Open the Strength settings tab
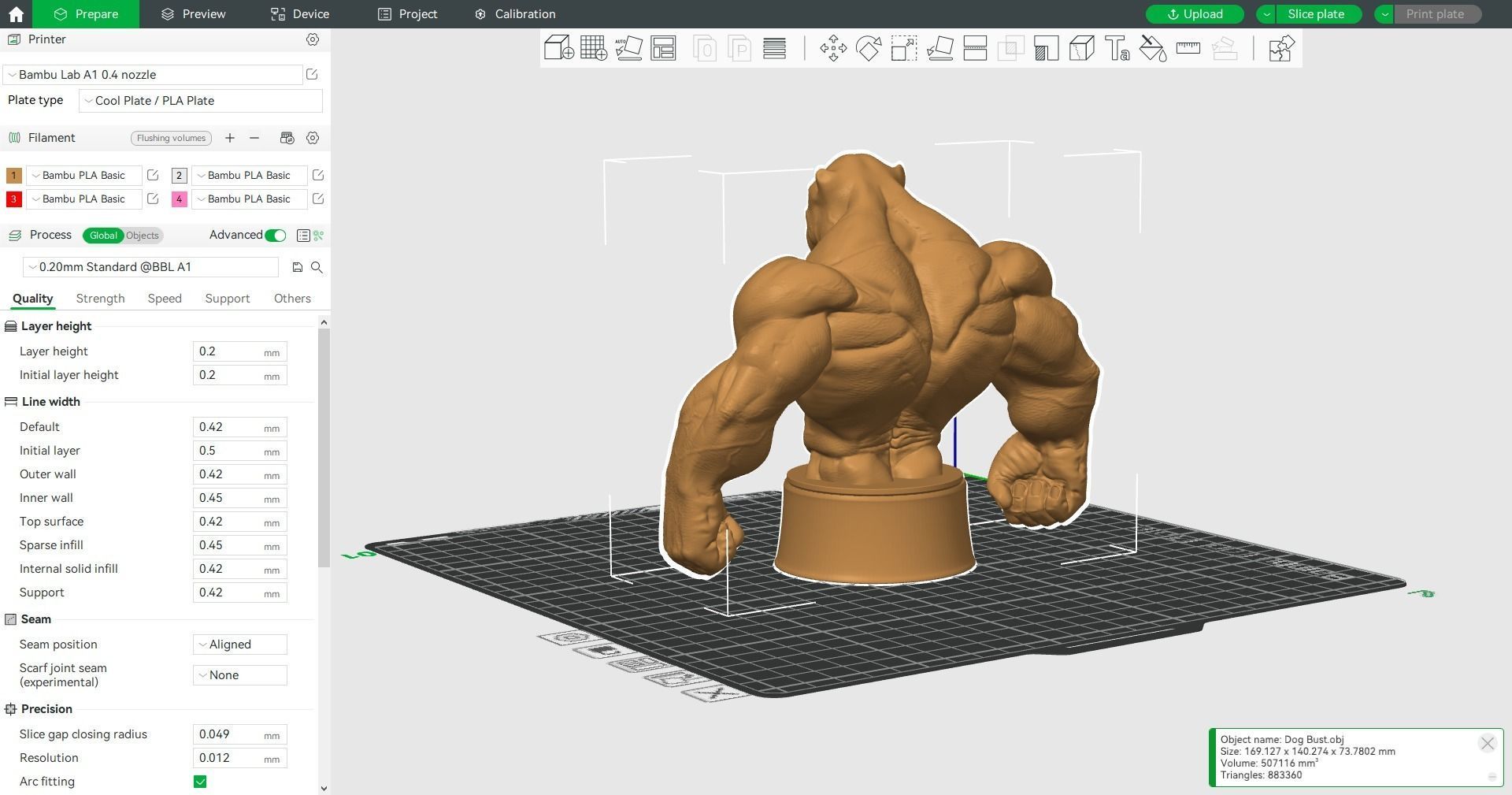 pos(100,299)
